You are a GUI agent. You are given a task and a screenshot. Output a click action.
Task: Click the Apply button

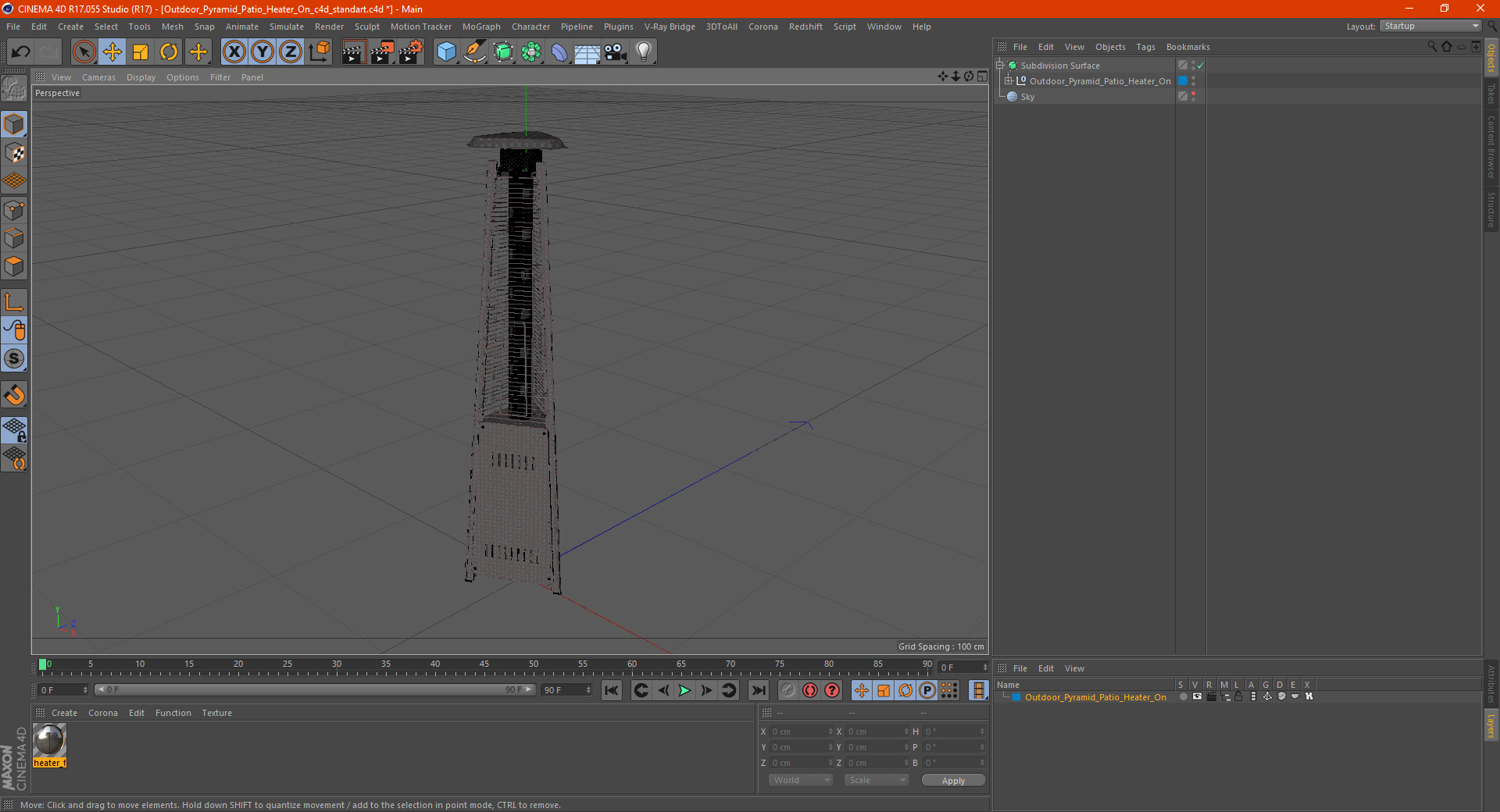pyautogui.click(x=953, y=781)
